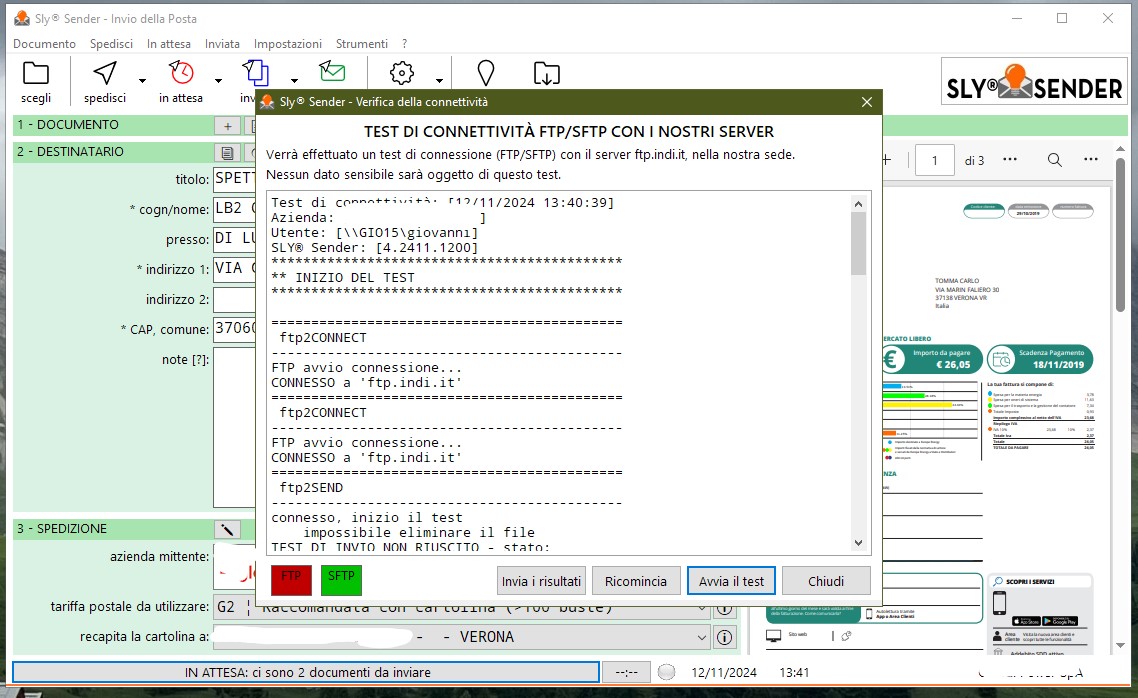
Task: Open the Impostazioni menu
Action: coord(287,44)
